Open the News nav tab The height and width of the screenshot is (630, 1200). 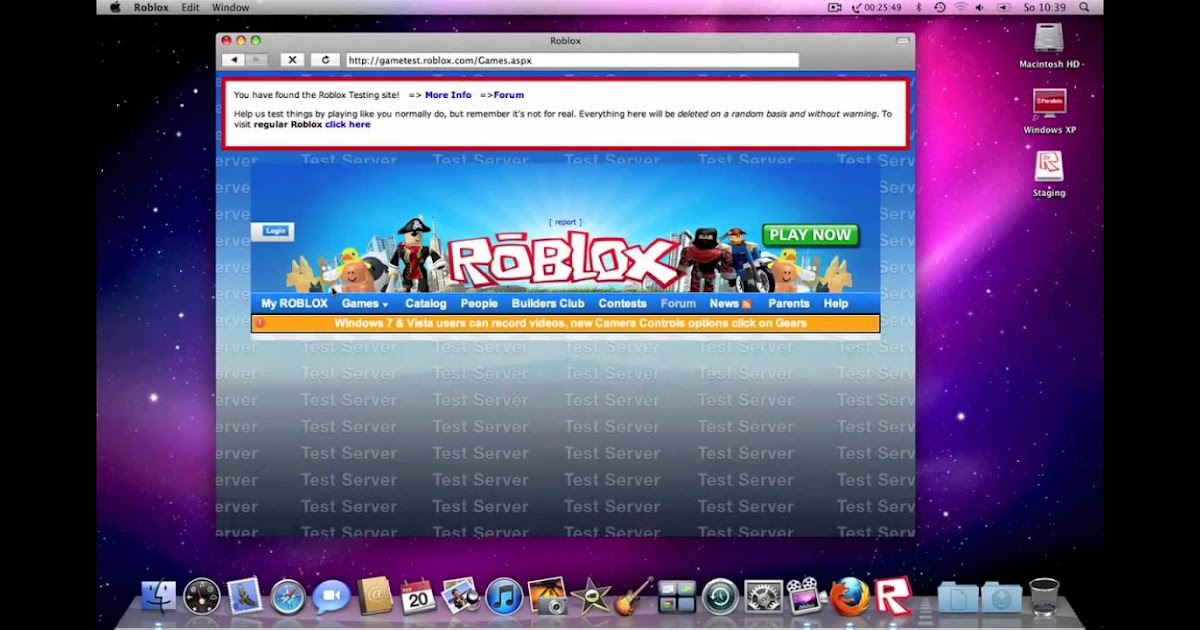(724, 303)
